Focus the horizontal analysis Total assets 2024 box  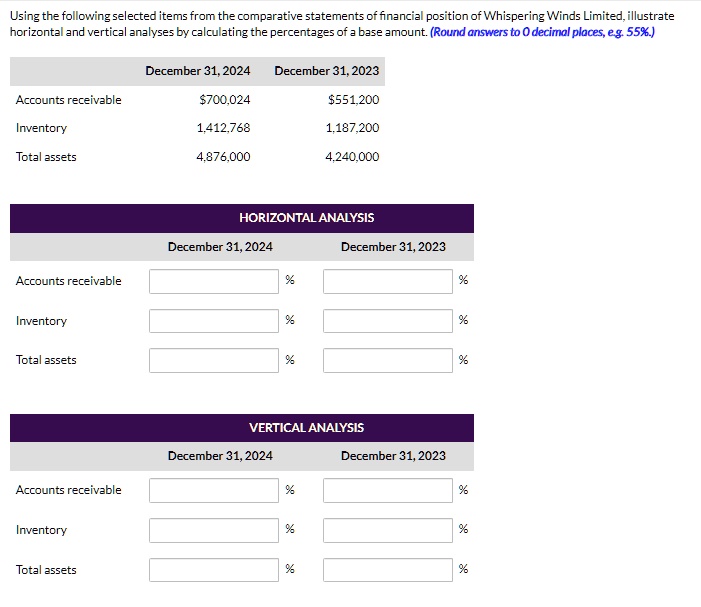[214, 360]
